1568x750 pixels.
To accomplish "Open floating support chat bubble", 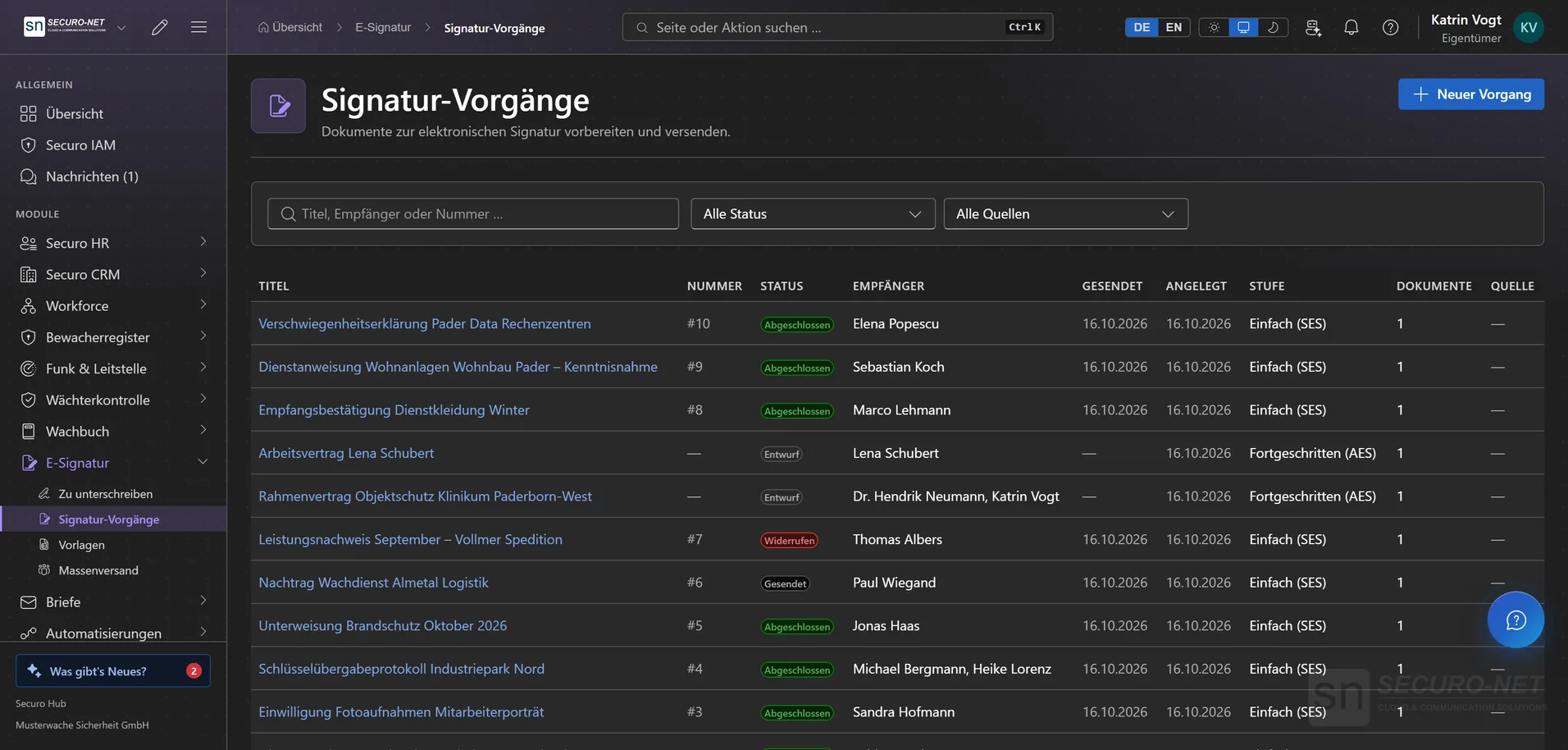I will (1516, 620).
